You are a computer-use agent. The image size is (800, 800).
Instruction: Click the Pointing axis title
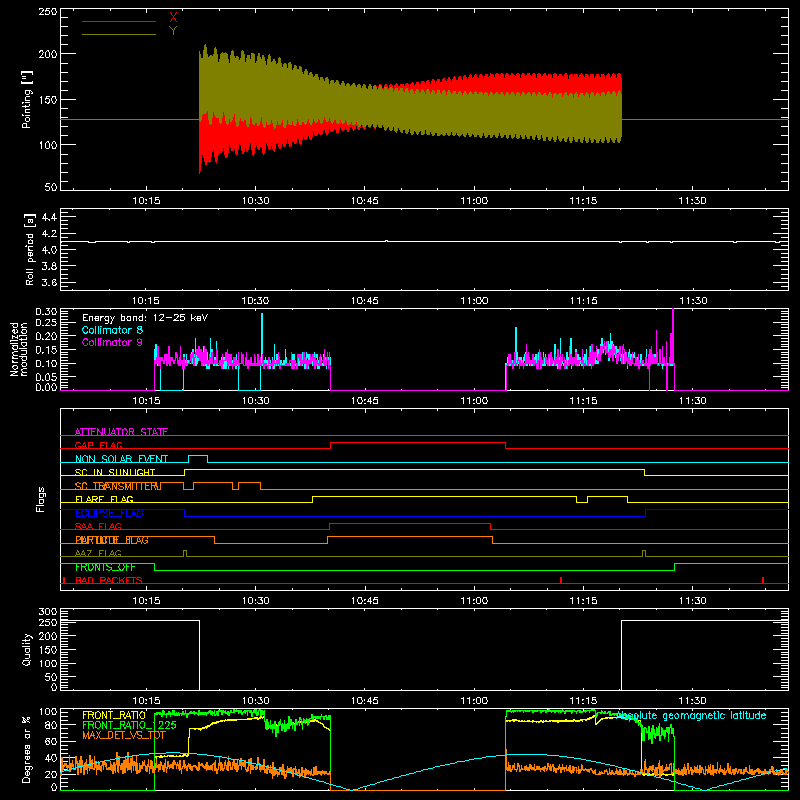click(x=27, y=99)
